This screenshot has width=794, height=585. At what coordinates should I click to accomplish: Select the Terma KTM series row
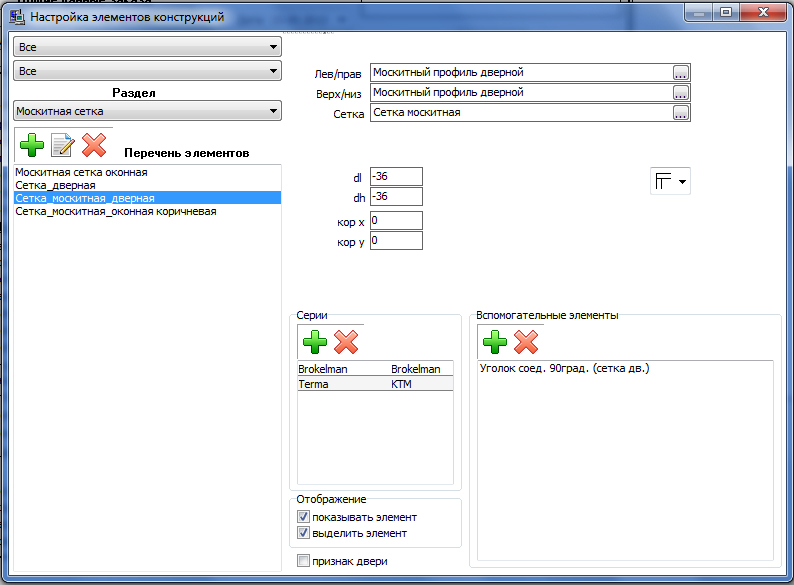point(375,384)
